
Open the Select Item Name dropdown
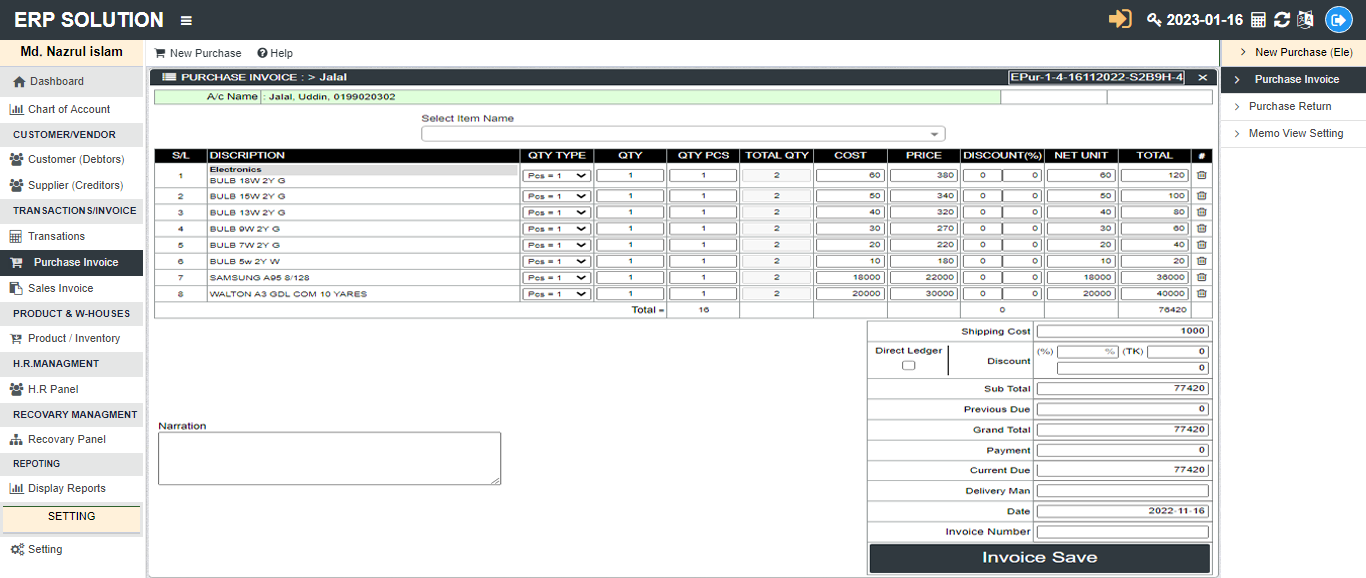[683, 134]
